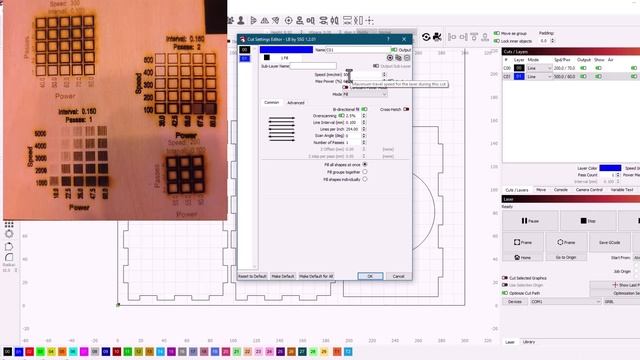Click the Devices button
The width and height of the screenshot is (640, 360).
515,302
